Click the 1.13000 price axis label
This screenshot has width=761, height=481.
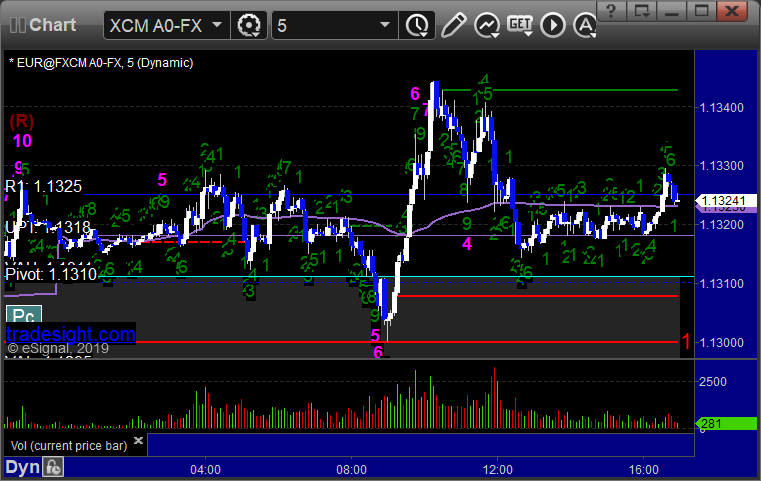click(x=722, y=343)
